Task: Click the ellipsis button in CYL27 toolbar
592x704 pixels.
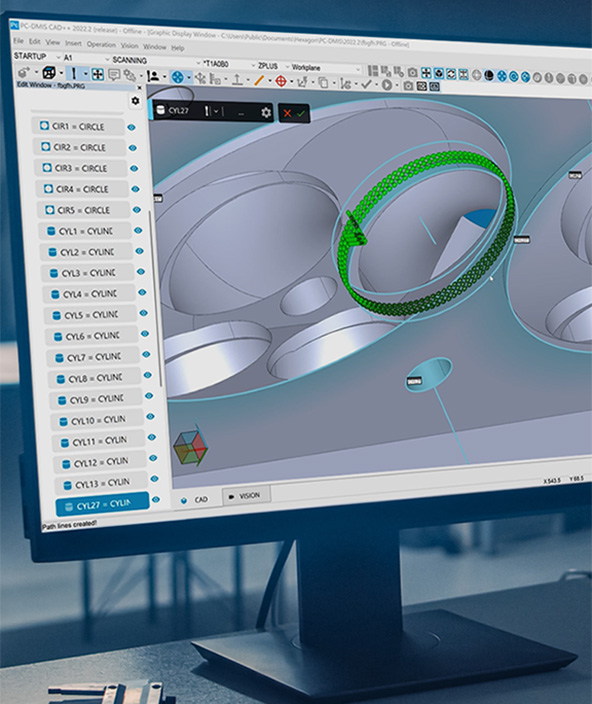Action: [241, 112]
